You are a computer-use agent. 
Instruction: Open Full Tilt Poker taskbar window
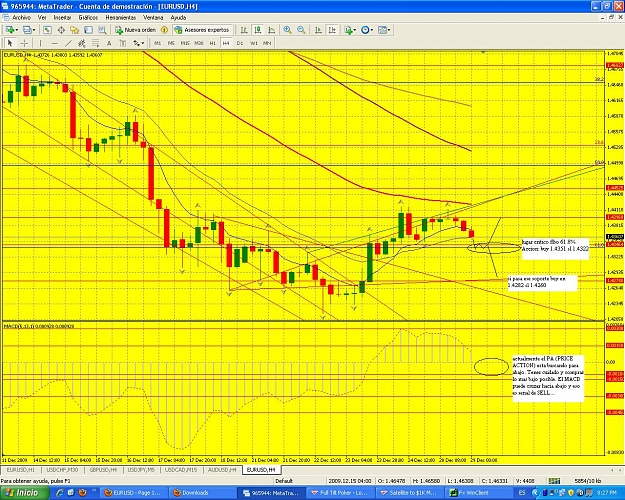click(x=342, y=493)
